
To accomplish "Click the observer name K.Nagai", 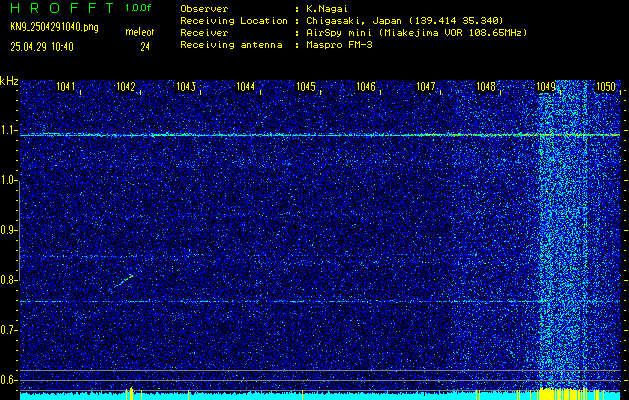I will [x=327, y=9].
